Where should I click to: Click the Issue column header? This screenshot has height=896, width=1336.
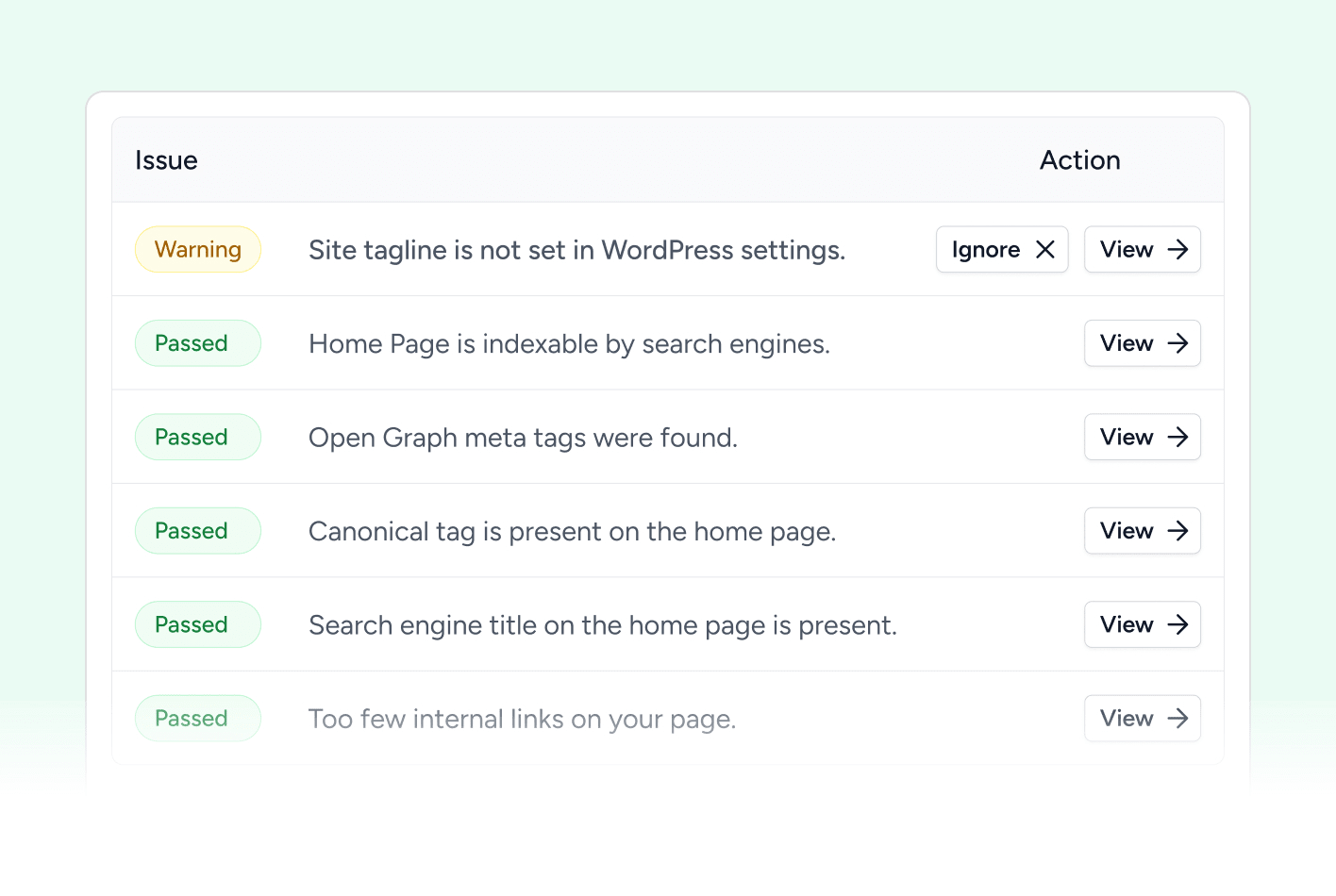point(166,160)
